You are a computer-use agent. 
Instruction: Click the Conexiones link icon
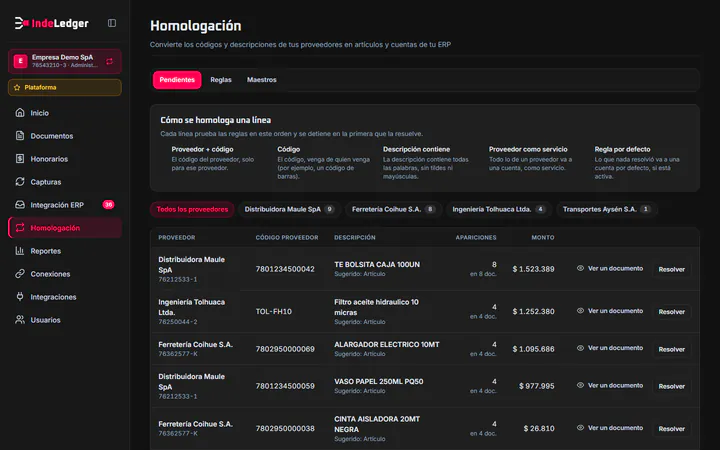(20, 274)
